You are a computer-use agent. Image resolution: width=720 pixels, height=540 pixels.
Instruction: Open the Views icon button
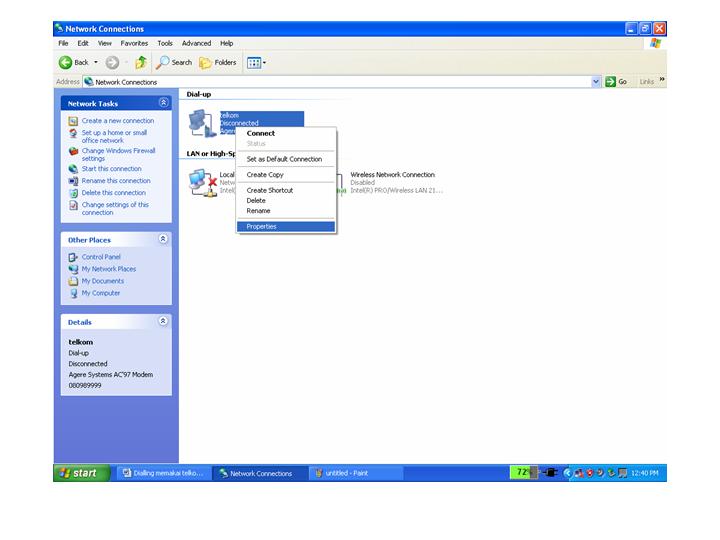click(x=253, y=62)
